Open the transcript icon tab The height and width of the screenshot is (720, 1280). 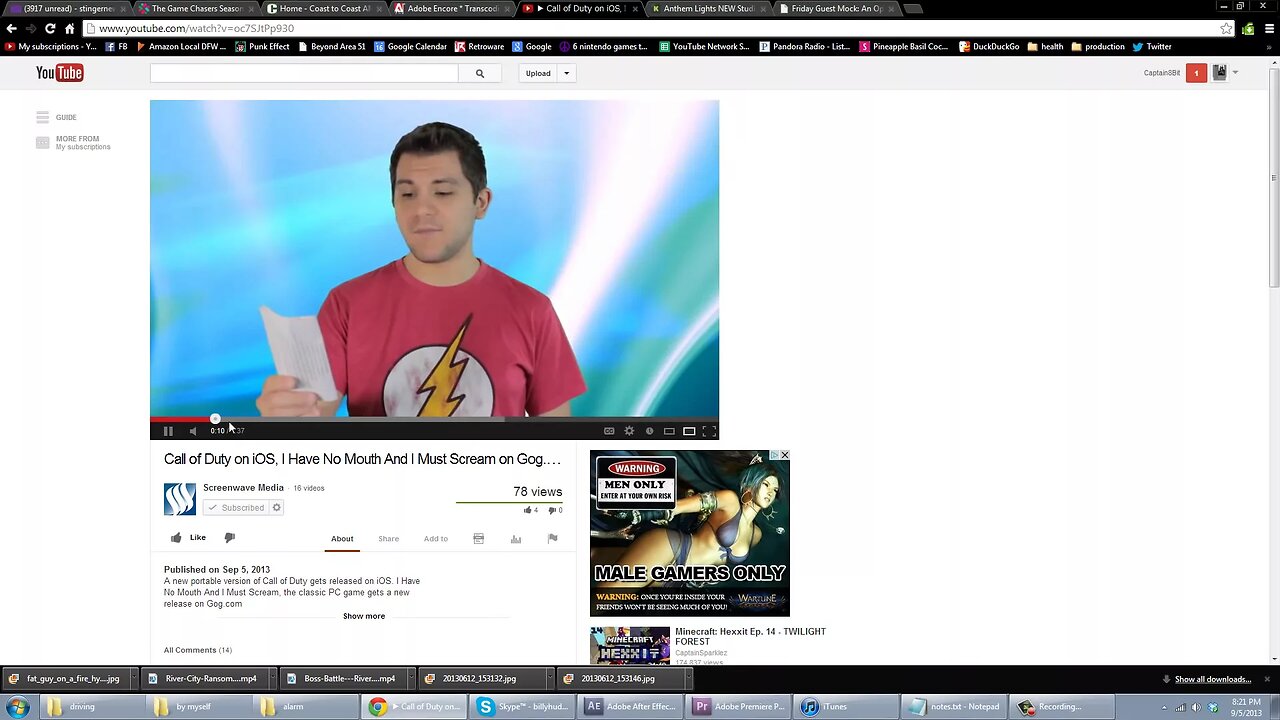(478, 539)
